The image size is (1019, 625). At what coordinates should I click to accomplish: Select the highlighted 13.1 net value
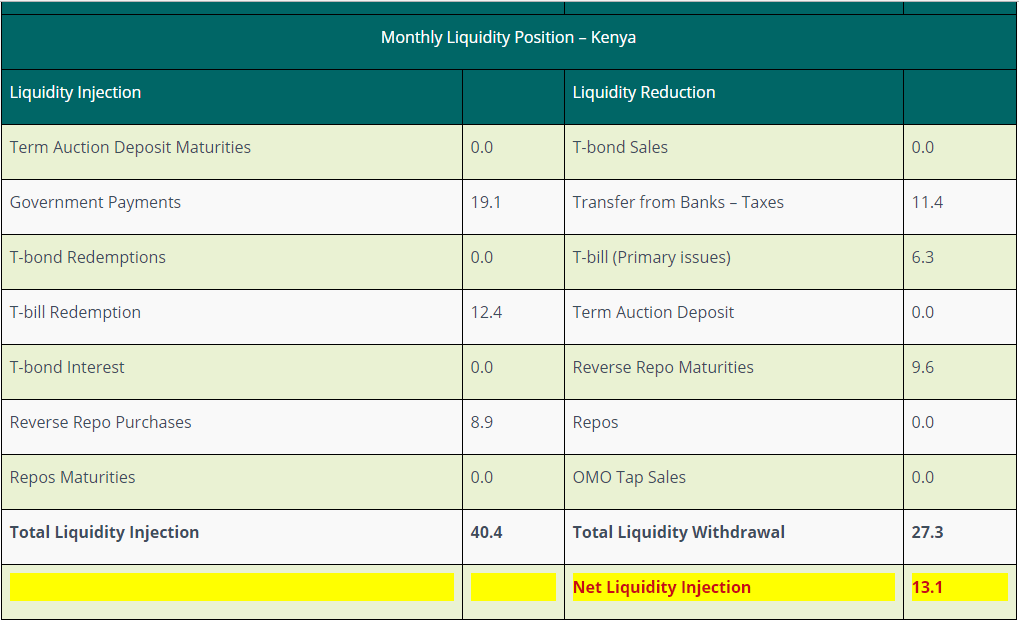(927, 588)
